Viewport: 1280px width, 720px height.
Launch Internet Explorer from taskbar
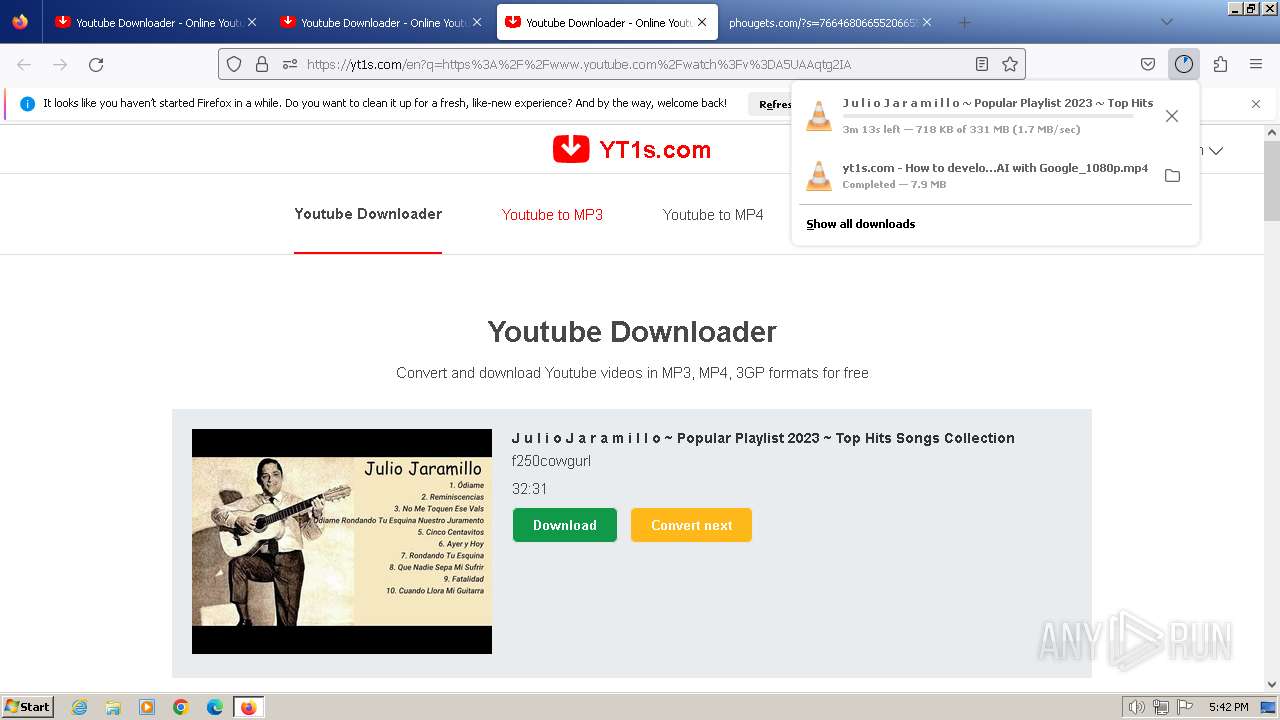(x=80, y=707)
